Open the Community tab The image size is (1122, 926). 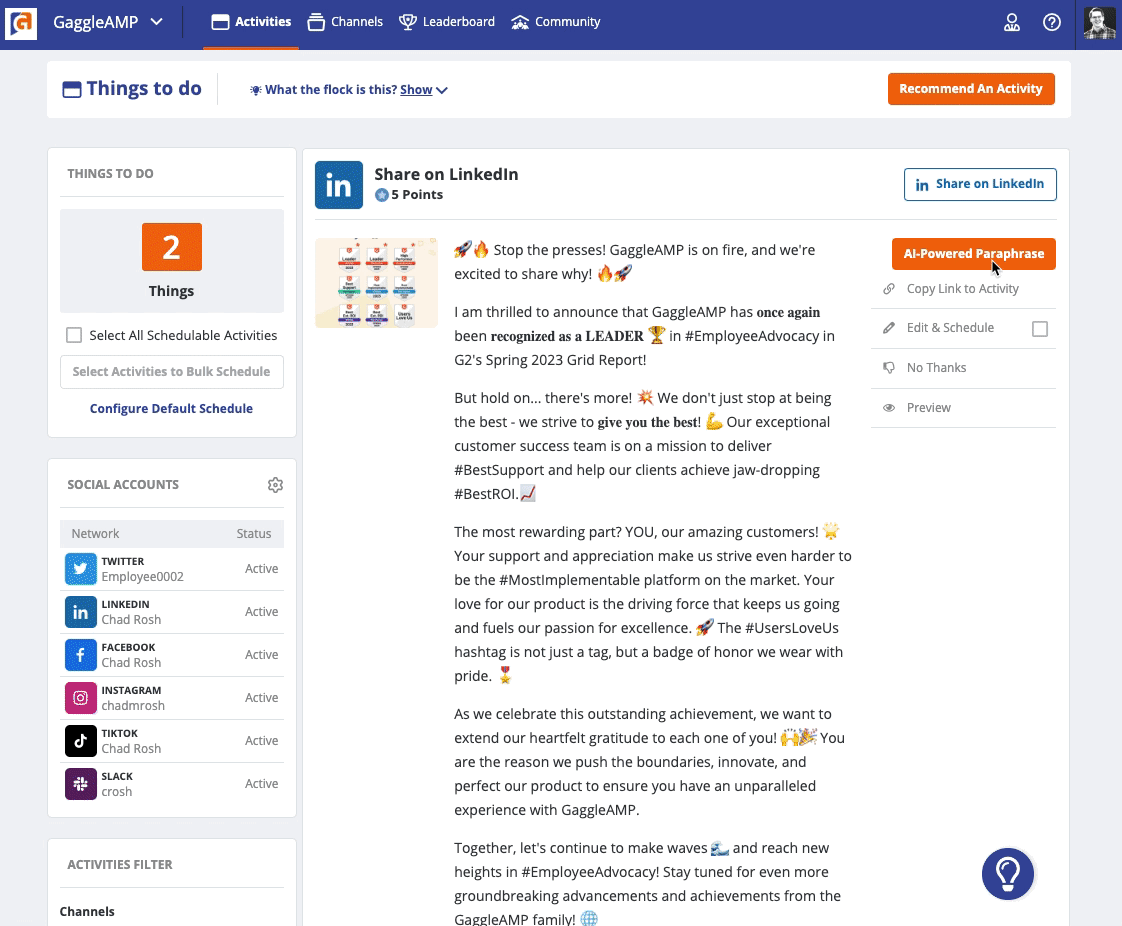[556, 22]
